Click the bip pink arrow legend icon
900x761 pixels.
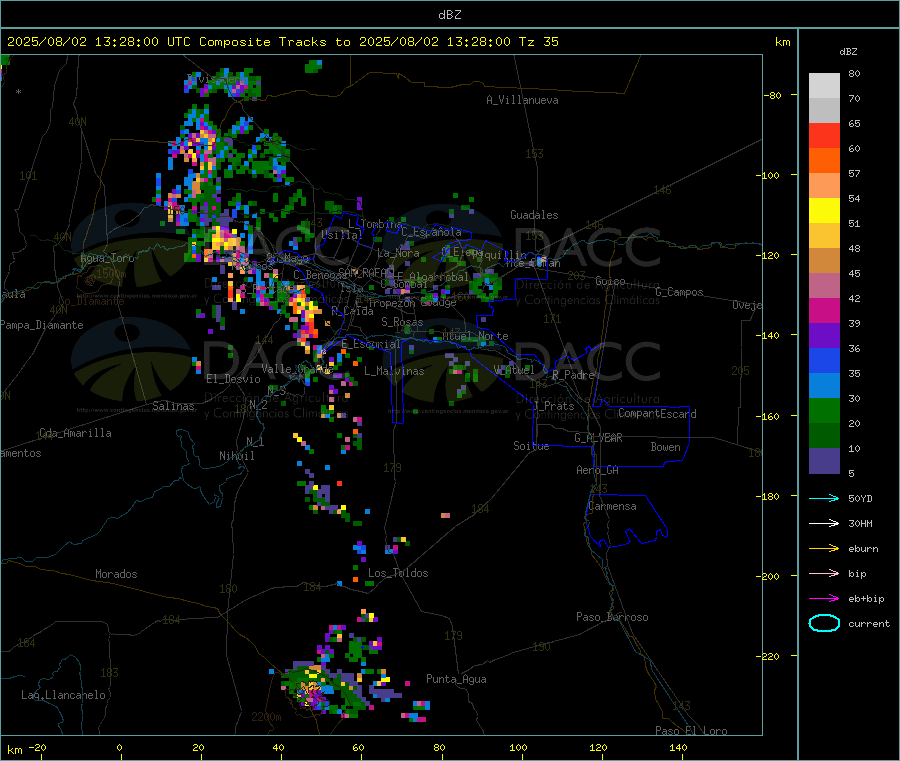pos(824,573)
